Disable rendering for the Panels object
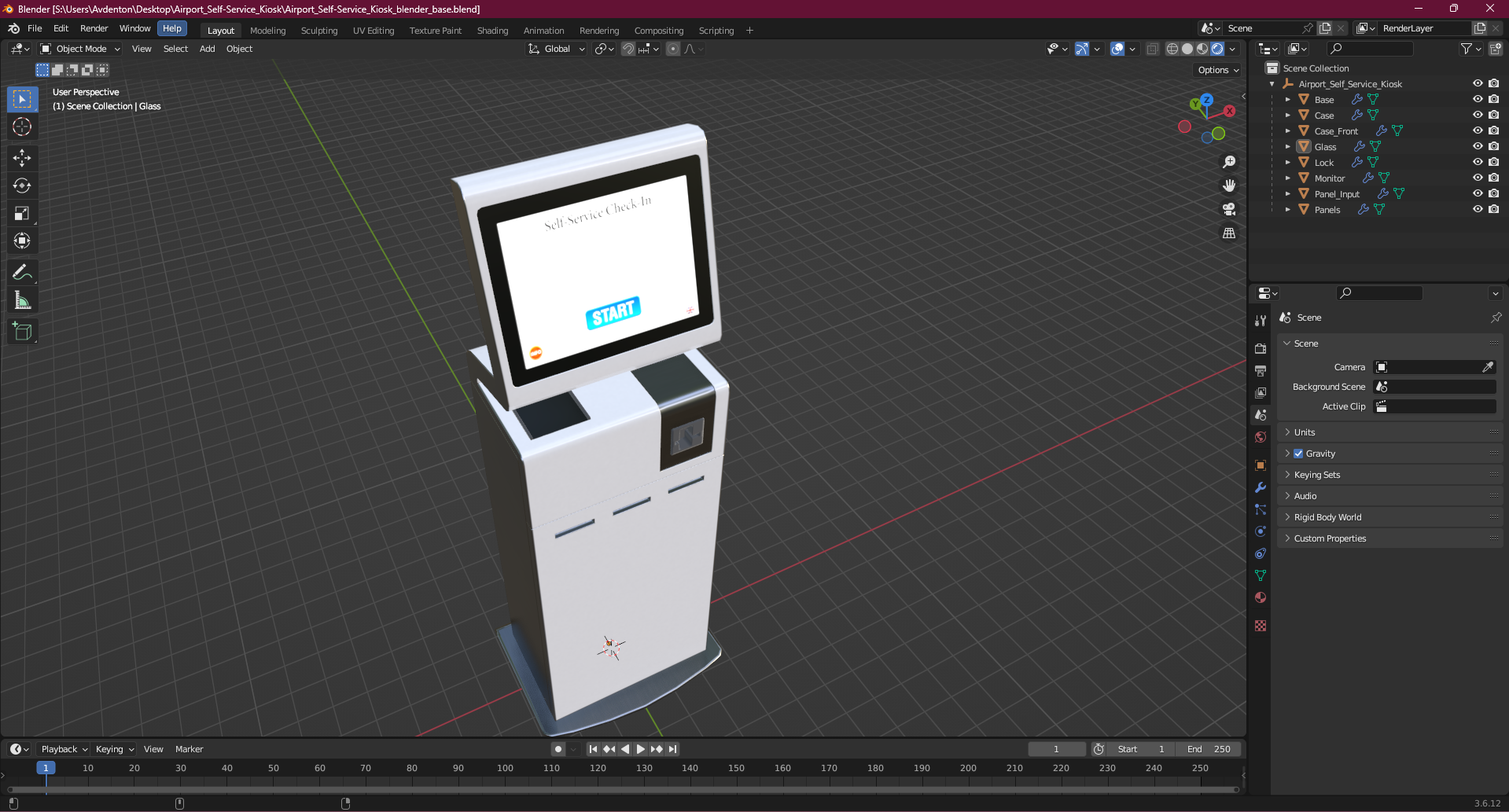1509x812 pixels. point(1493,209)
